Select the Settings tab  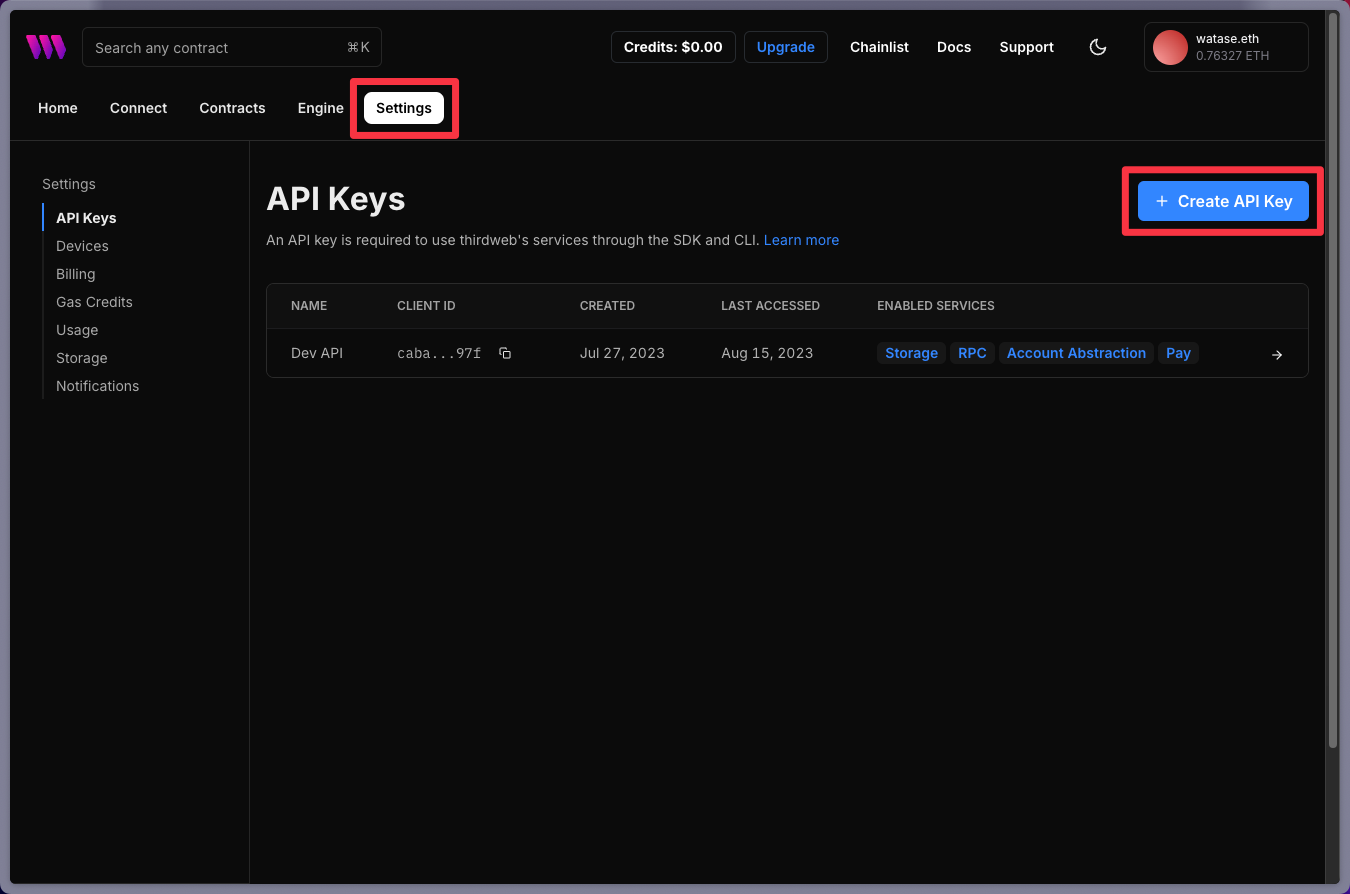404,108
